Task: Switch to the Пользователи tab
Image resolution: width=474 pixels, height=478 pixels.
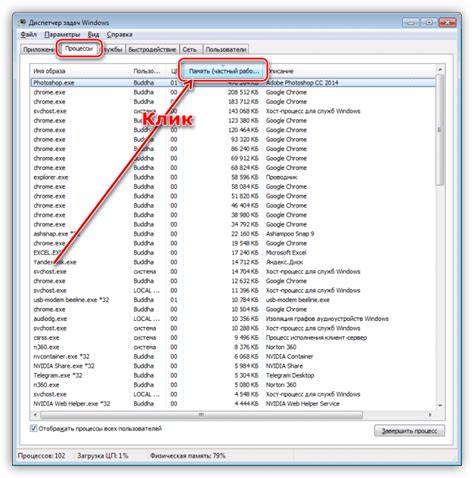Action: 226,49
